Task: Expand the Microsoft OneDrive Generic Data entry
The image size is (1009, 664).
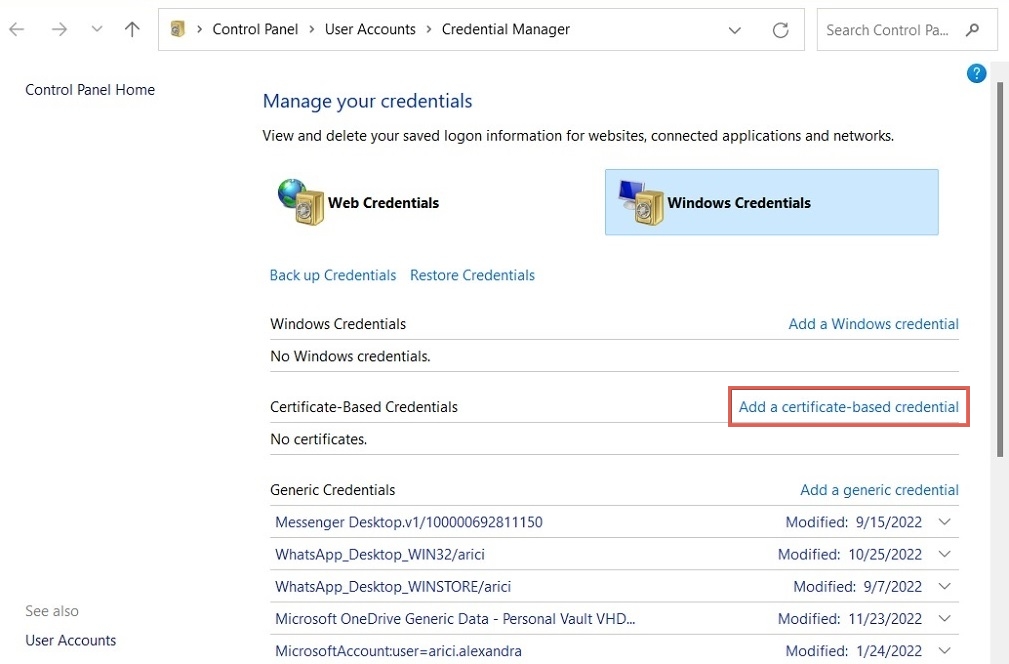Action: point(944,619)
